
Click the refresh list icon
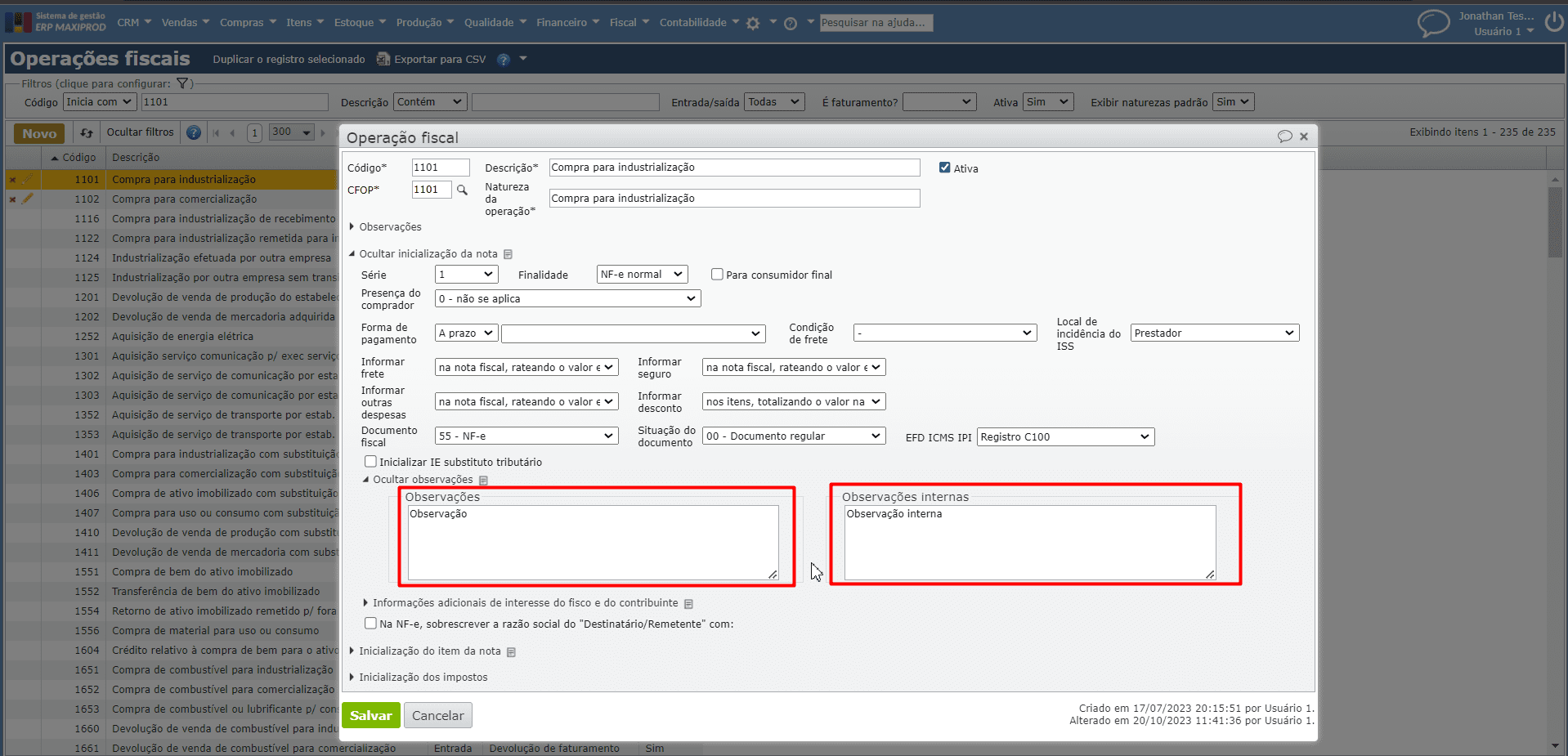point(87,132)
